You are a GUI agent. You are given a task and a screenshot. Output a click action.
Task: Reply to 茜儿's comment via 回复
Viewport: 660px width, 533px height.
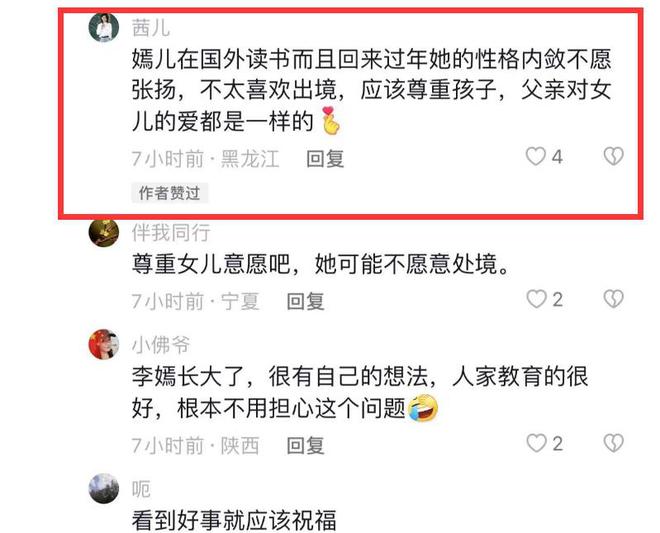[x=325, y=159]
